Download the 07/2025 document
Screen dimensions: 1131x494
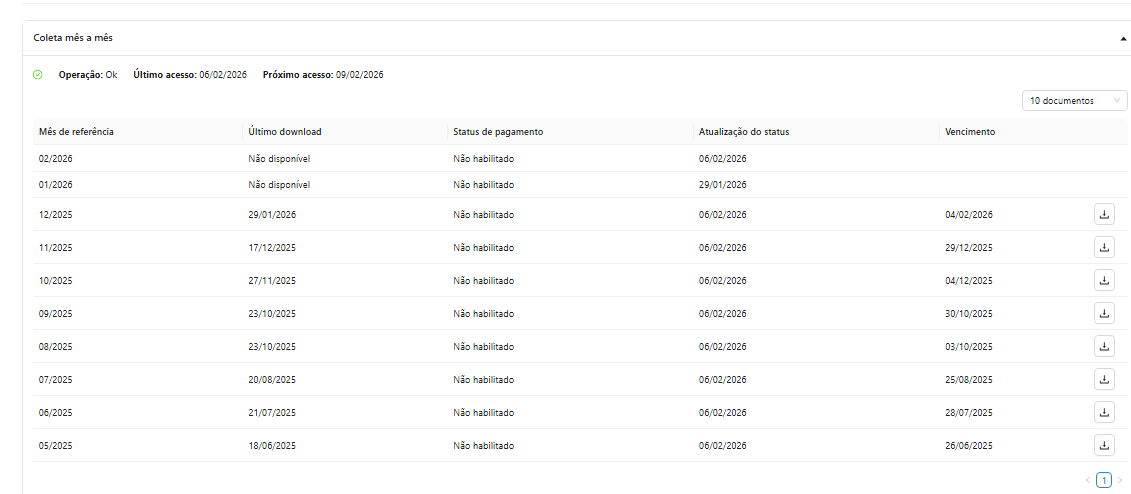(x=1104, y=379)
